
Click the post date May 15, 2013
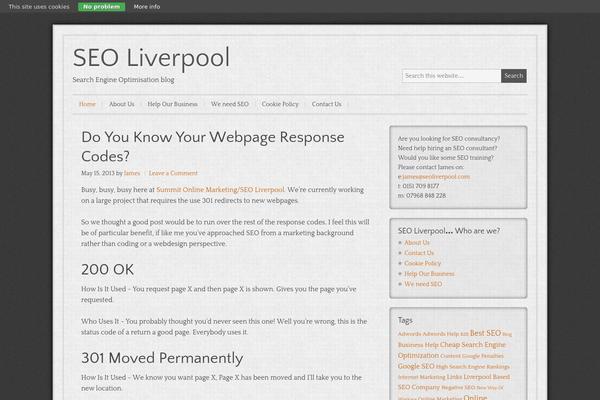98,173
